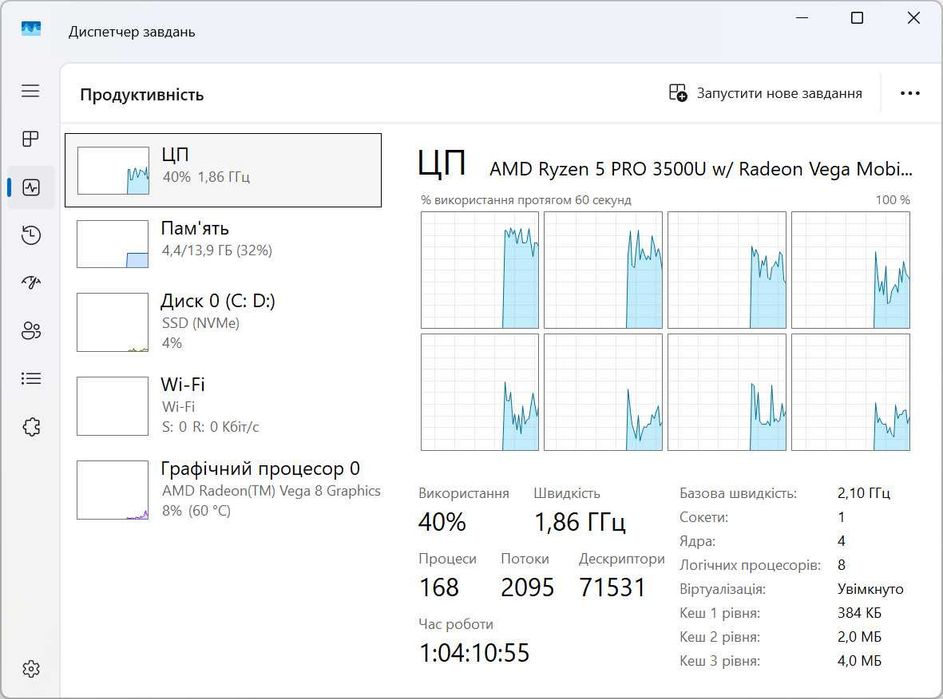Screen dimensions: 943x699
Task: Select Графічний процесор 0 item
Action: (x=223, y=490)
